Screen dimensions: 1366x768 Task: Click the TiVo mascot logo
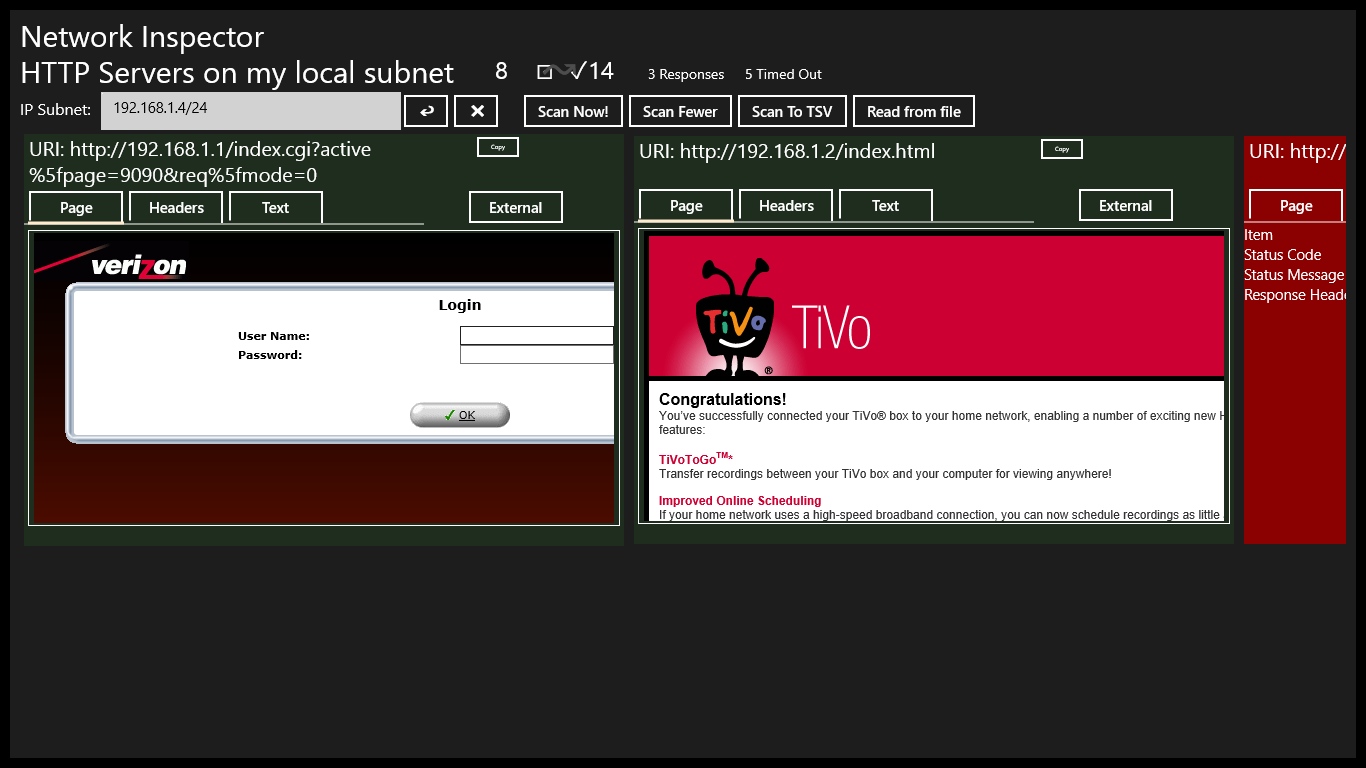(734, 318)
